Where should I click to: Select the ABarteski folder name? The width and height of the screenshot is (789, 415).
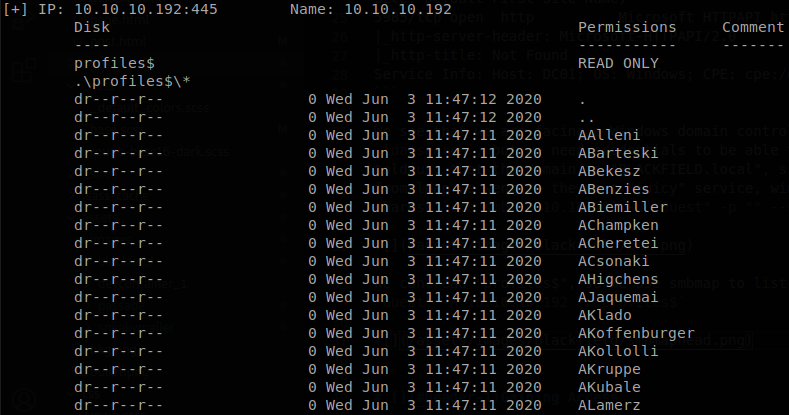(618, 153)
